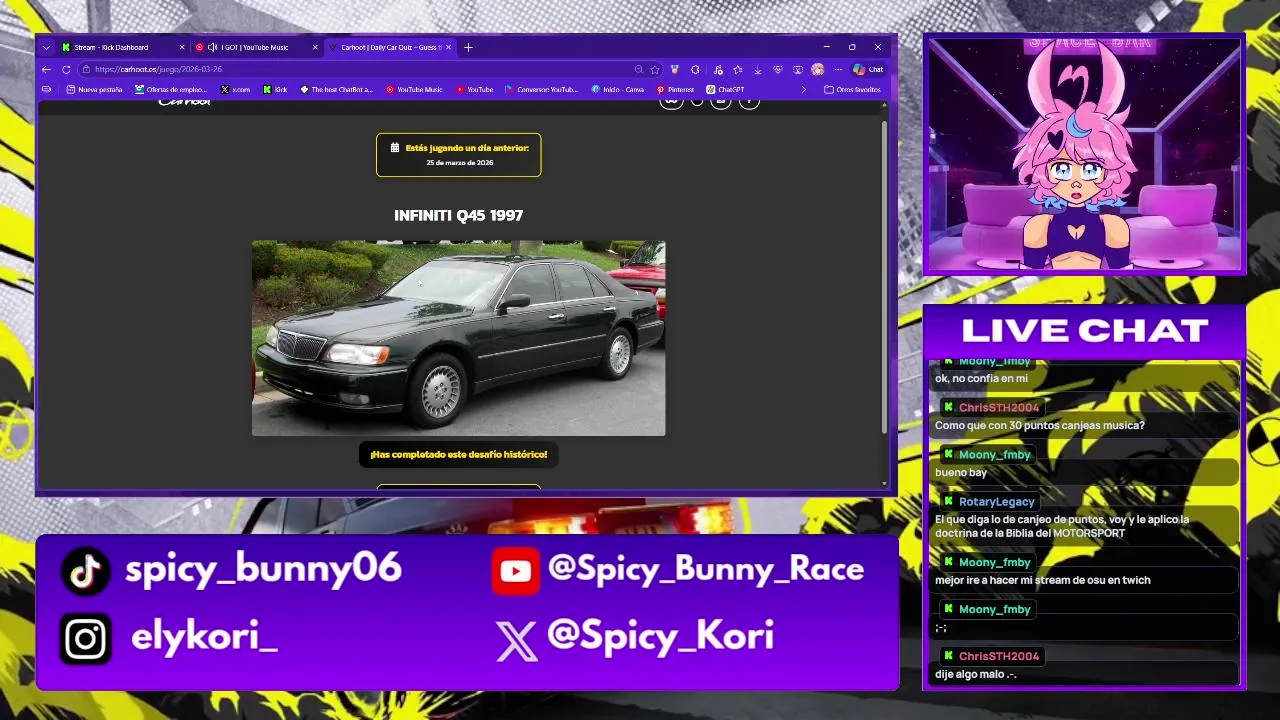Open the Copilot Chat button
Image resolution: width=1280 pixels, height=720 pixels.
click(x=868, y=69)
